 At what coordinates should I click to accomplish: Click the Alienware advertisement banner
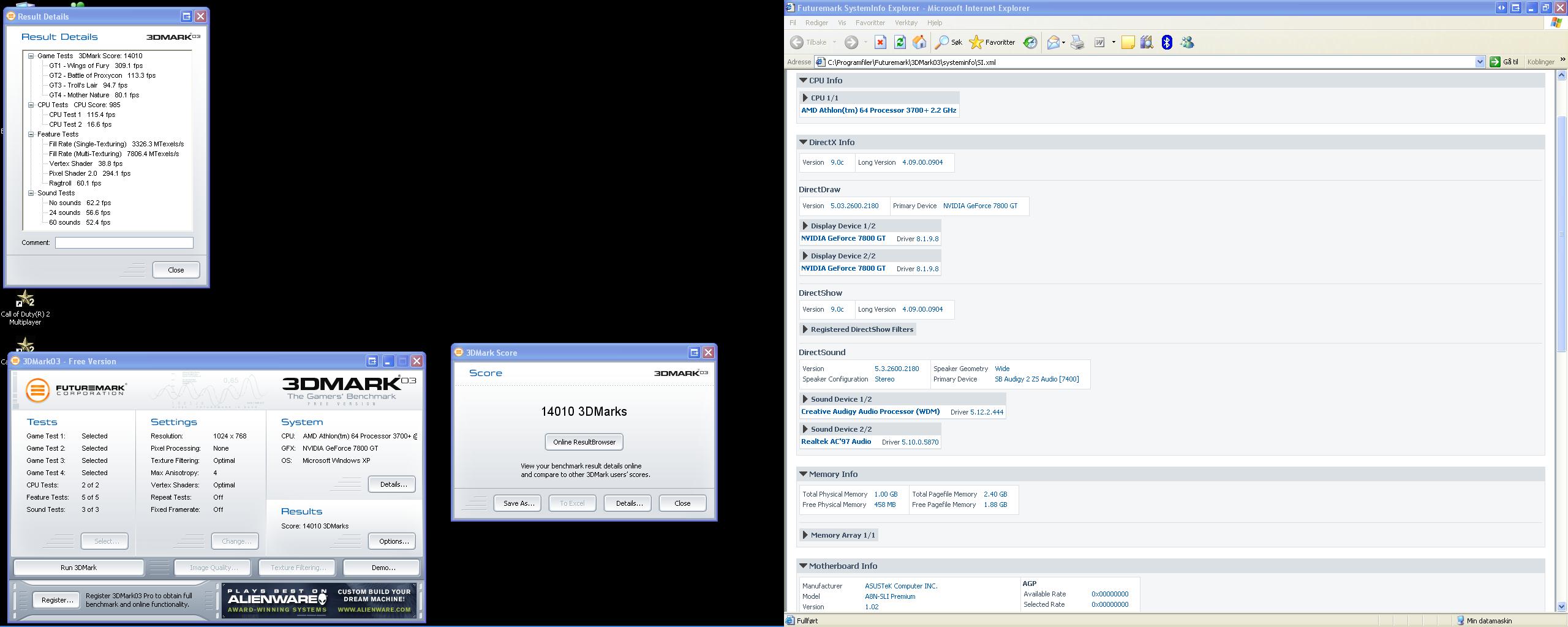click(319, 600)
